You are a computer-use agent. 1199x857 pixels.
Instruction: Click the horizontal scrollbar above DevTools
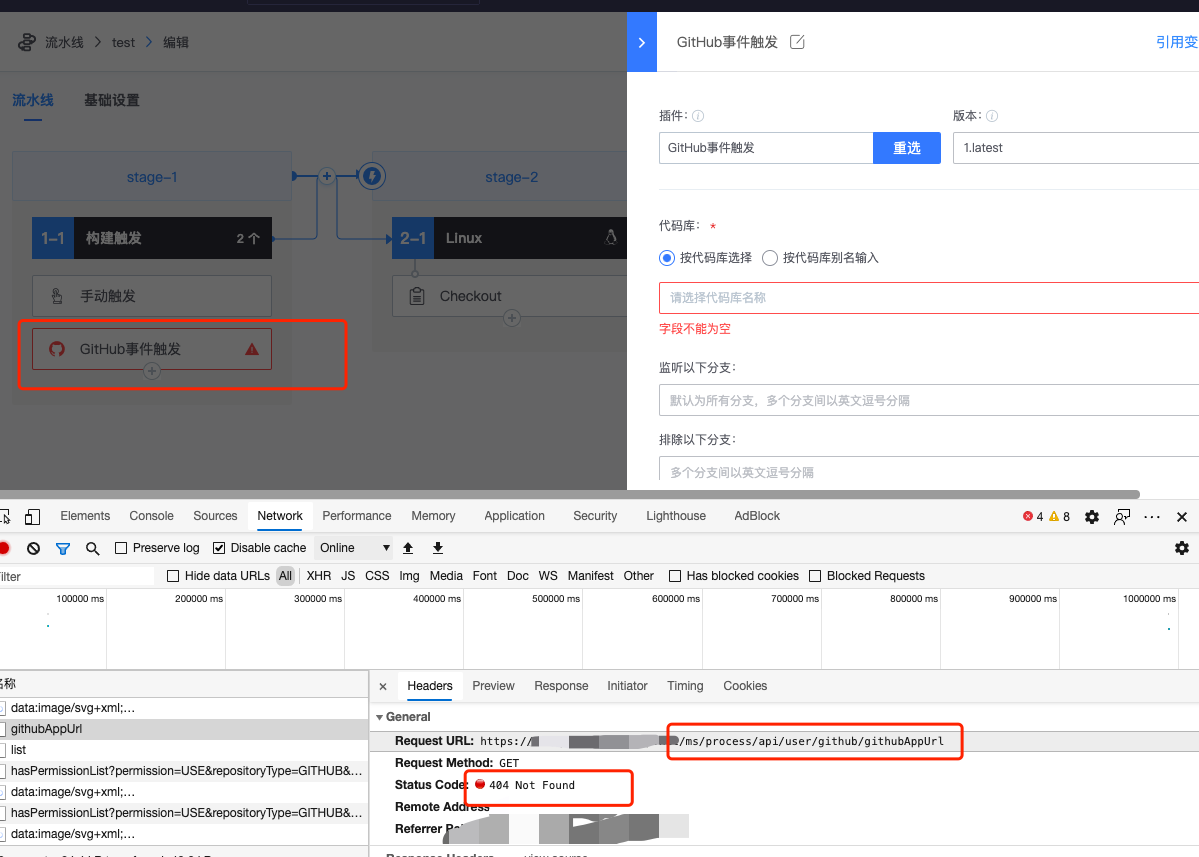[x=570, y=495]
